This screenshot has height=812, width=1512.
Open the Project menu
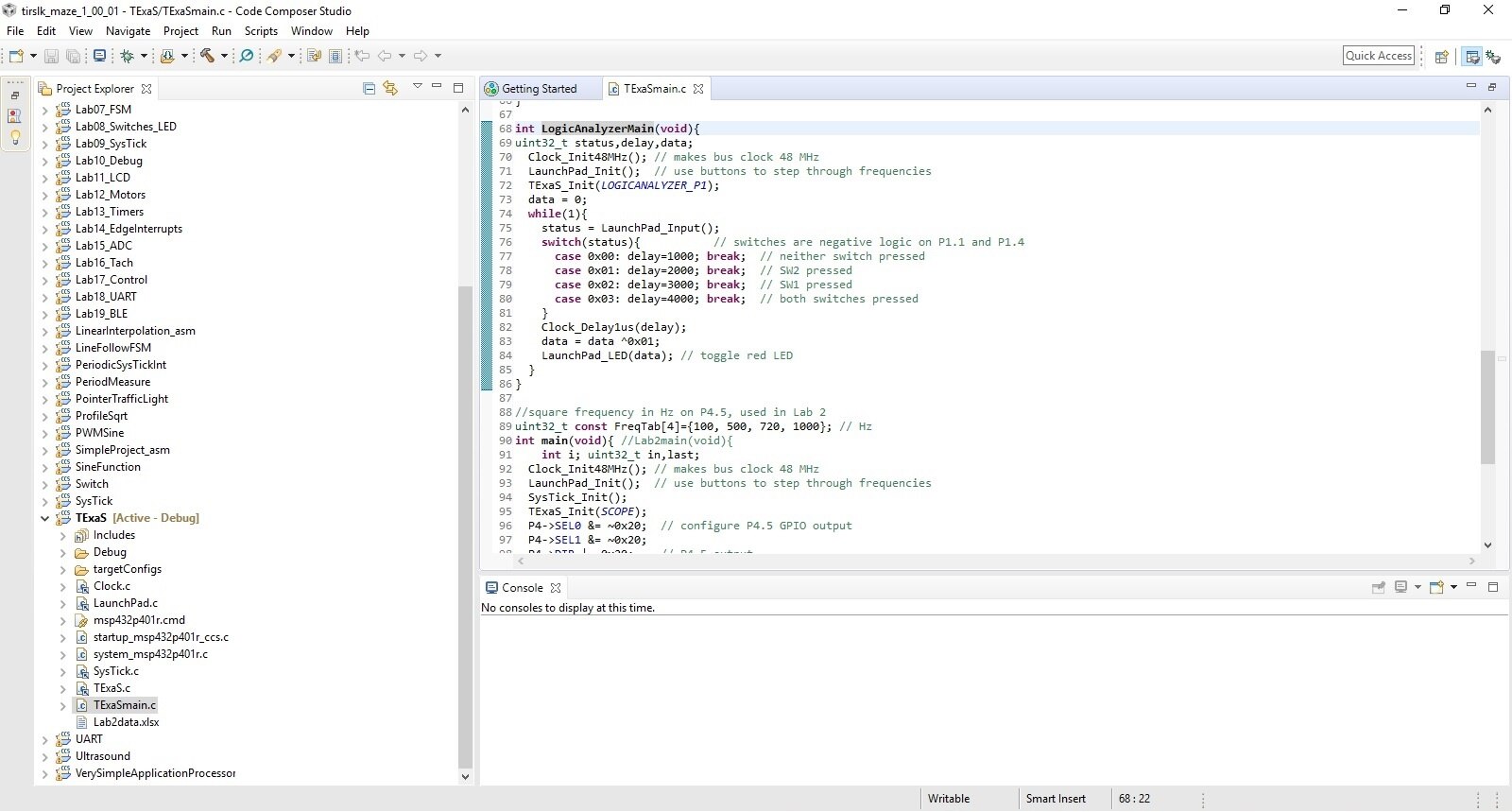click(x=180, y=31)
